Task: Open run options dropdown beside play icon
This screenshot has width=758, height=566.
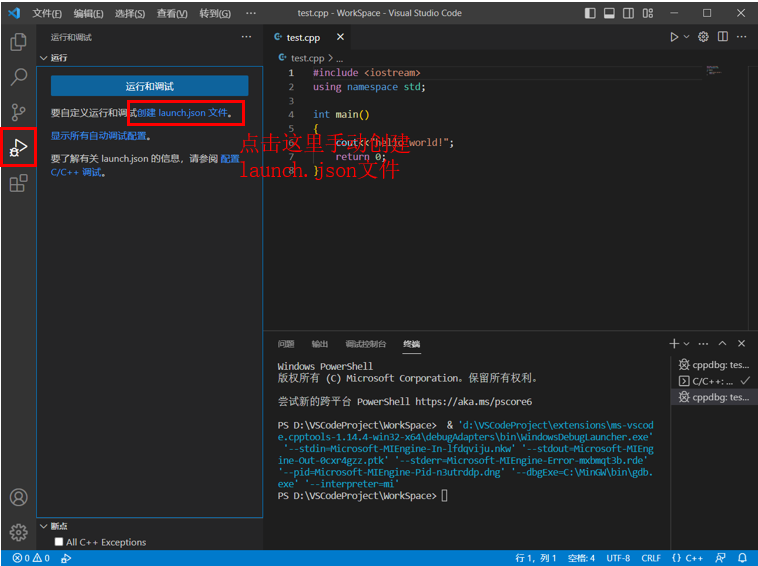Action: (x=686, y=37)
